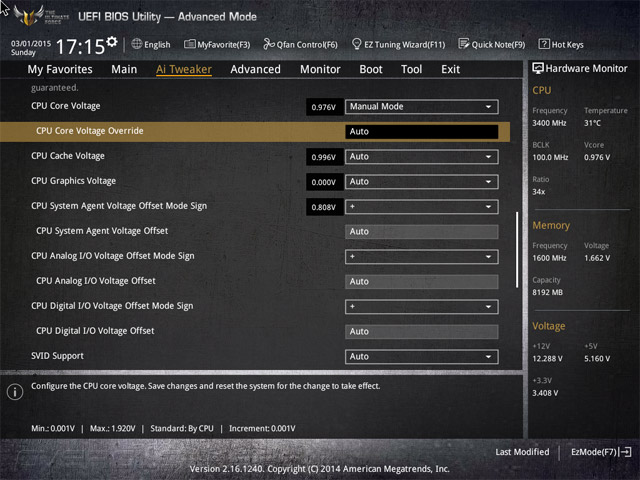Open the Monitor tab
This screenshot has height=480, width=640.
[x=320, y=69]
